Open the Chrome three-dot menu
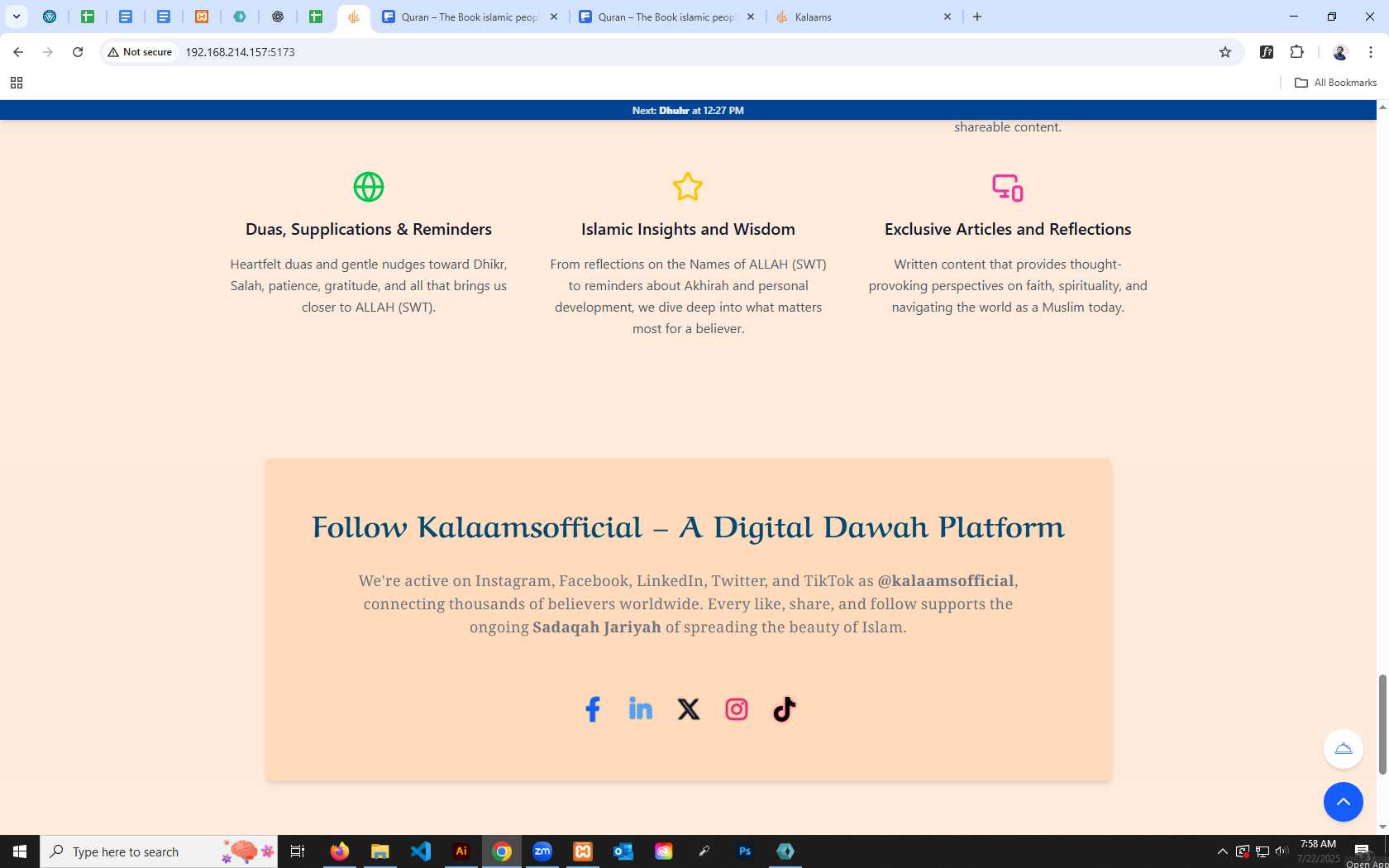1389x868 pixels. pyautogui.click(x=1371, y=52)
